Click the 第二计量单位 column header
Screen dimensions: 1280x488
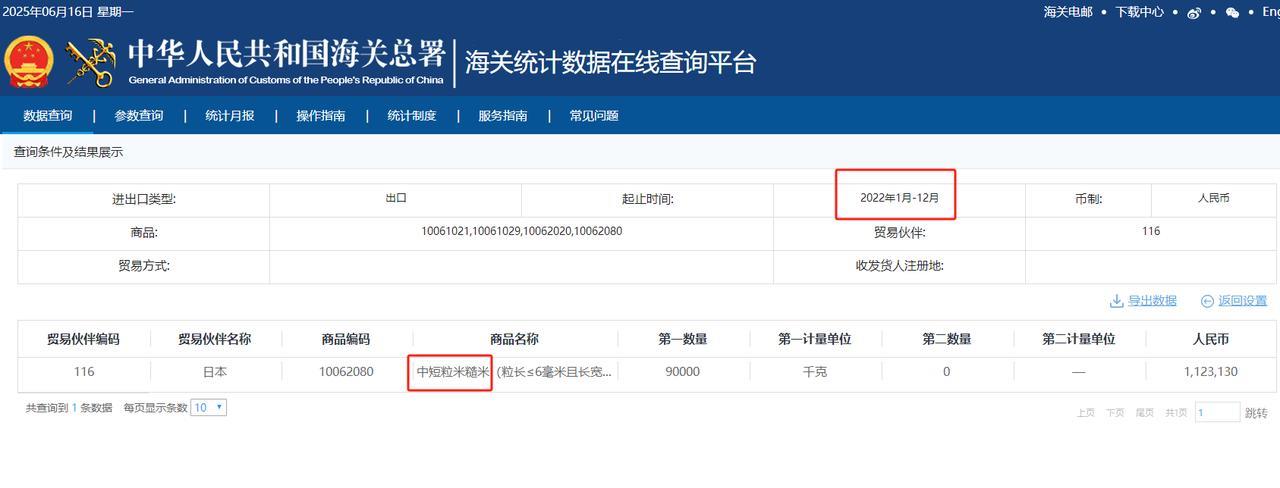click(x=1078, y=339)
